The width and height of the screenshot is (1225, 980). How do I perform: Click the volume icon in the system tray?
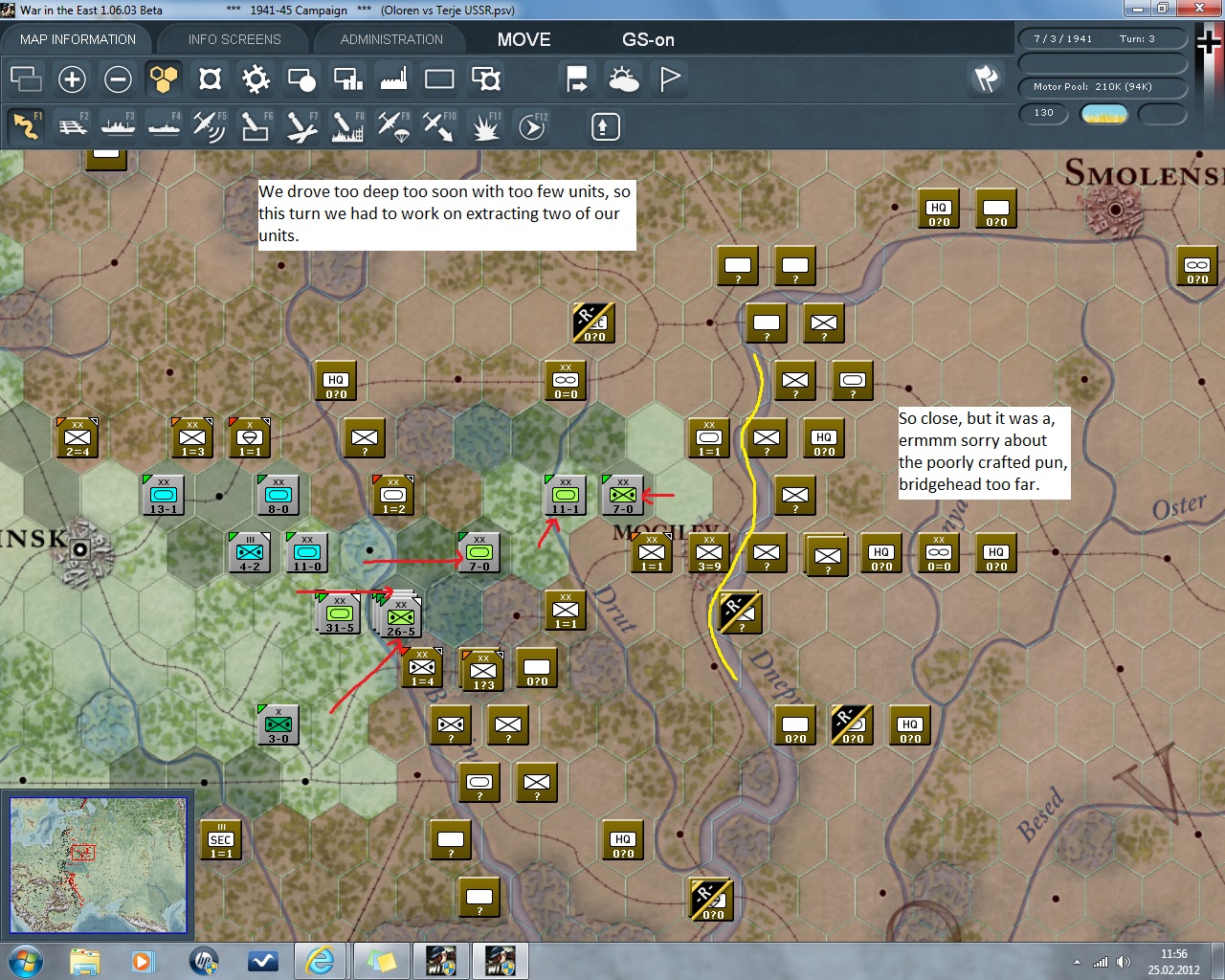1124,962
